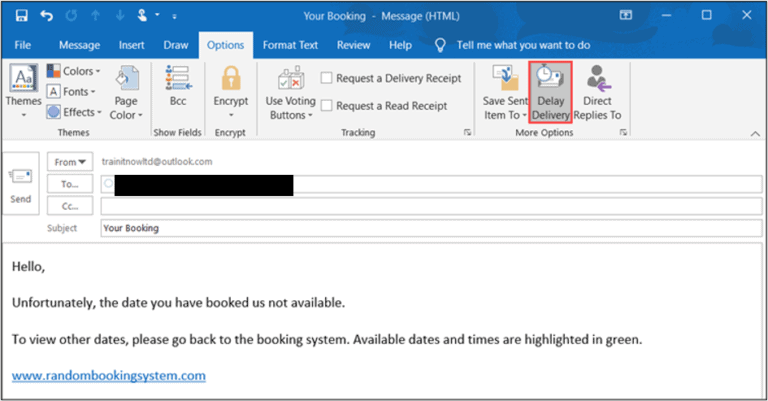
Task: Open the File tab
Action: 23,45
